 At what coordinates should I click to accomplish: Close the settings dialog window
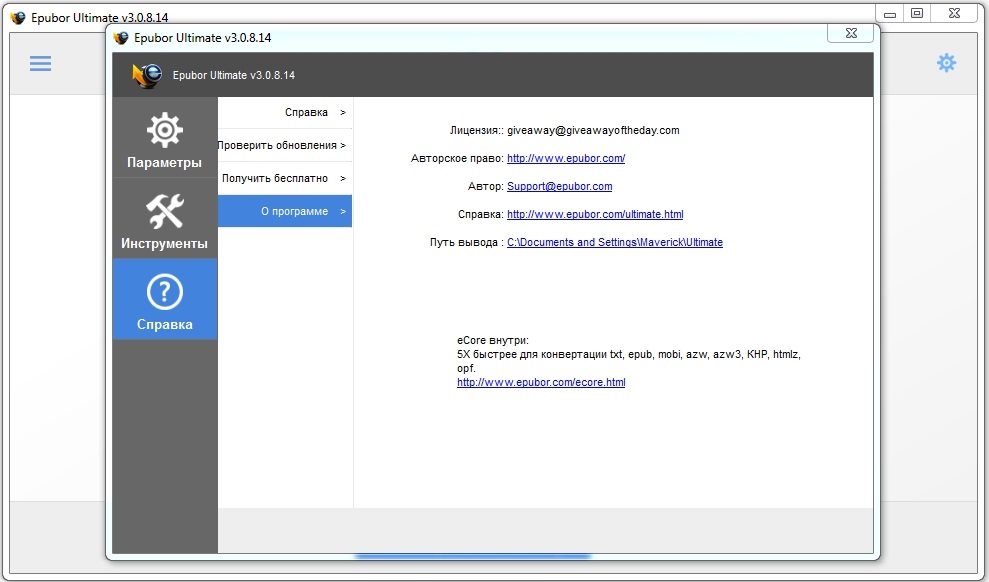851,33
